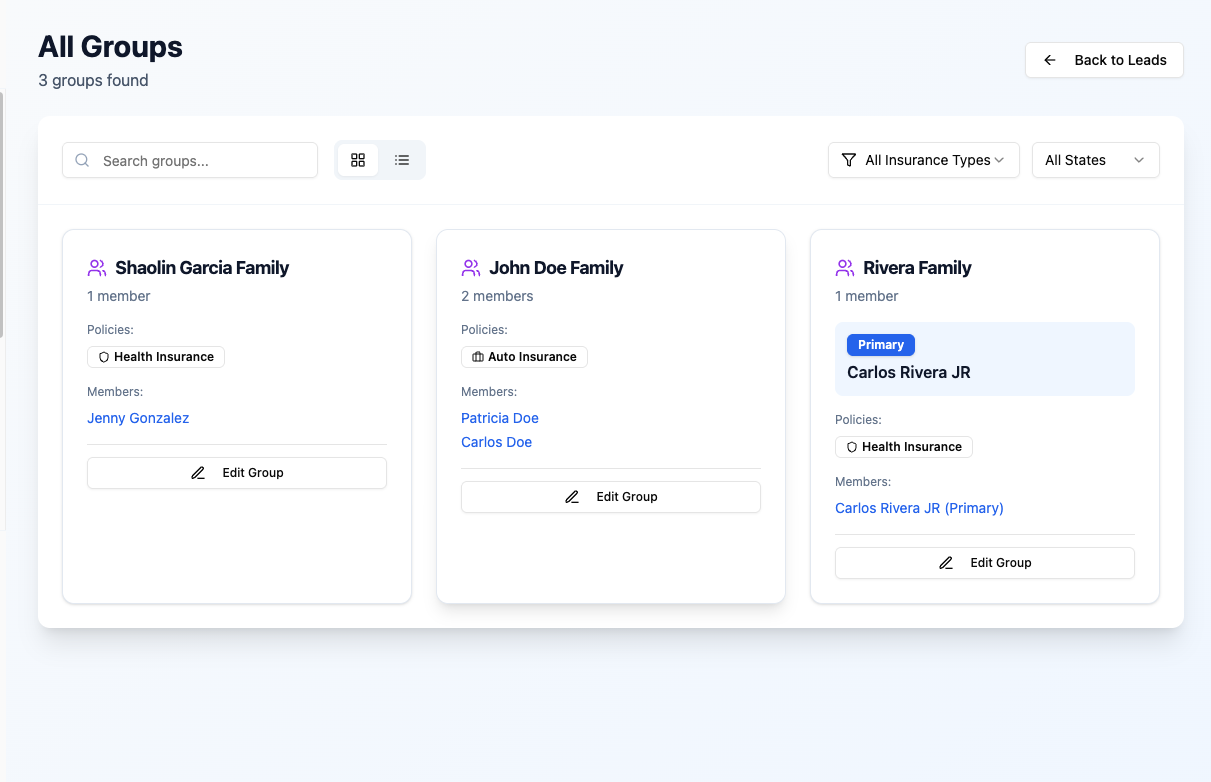Switch to list view layout

pyautogui.click(x=402, y=160)
